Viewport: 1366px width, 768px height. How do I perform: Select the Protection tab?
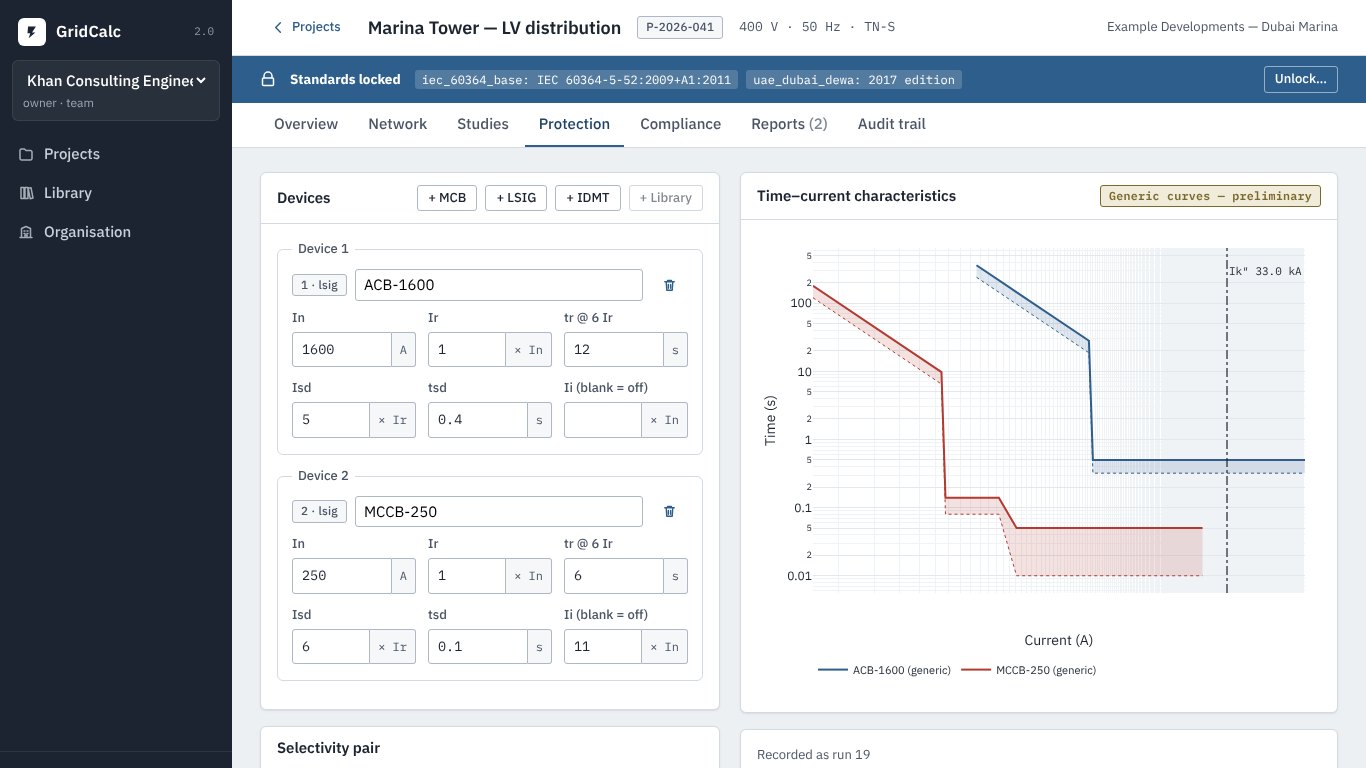coord(574,124)
